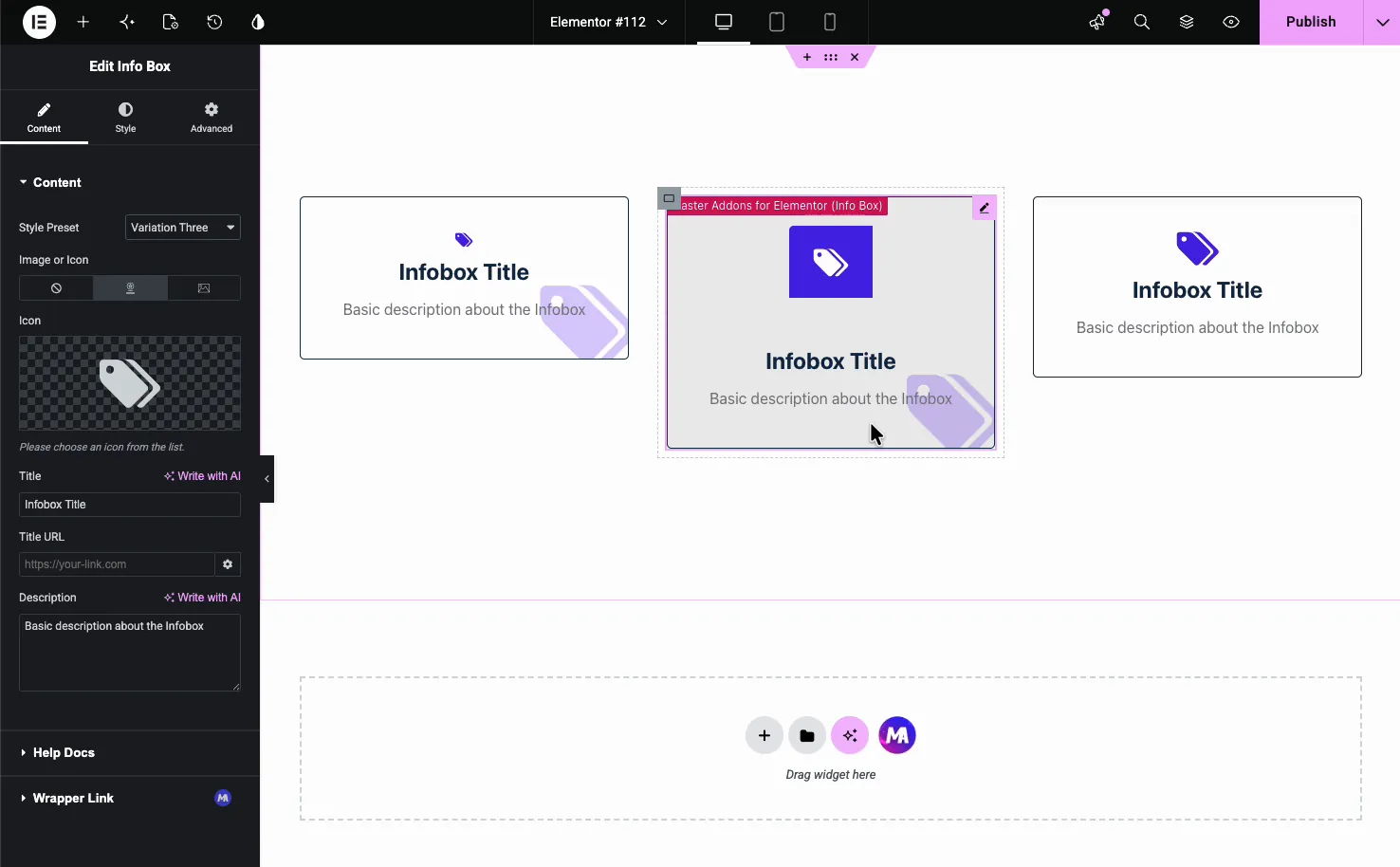
Task: Select the left Infobox Title heading
Action: coord(464,272)
